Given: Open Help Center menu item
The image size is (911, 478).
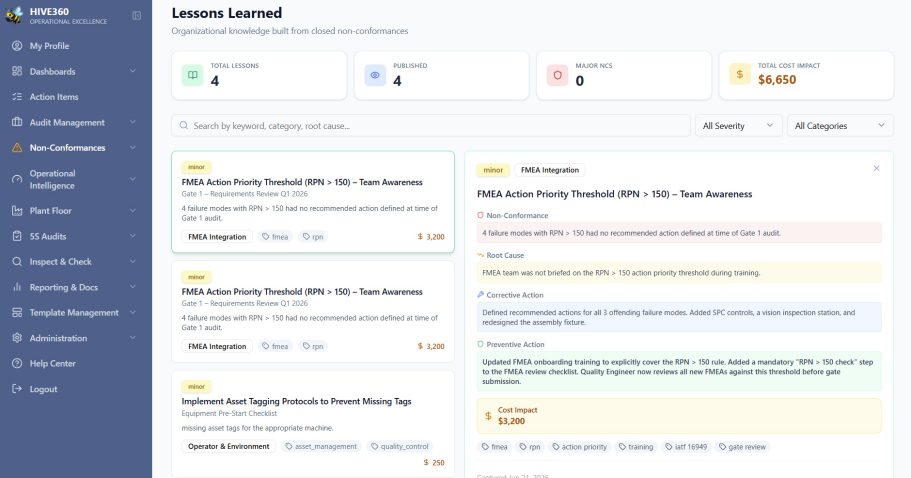Looking at the screenshot, I should click(x=76, y=363).
